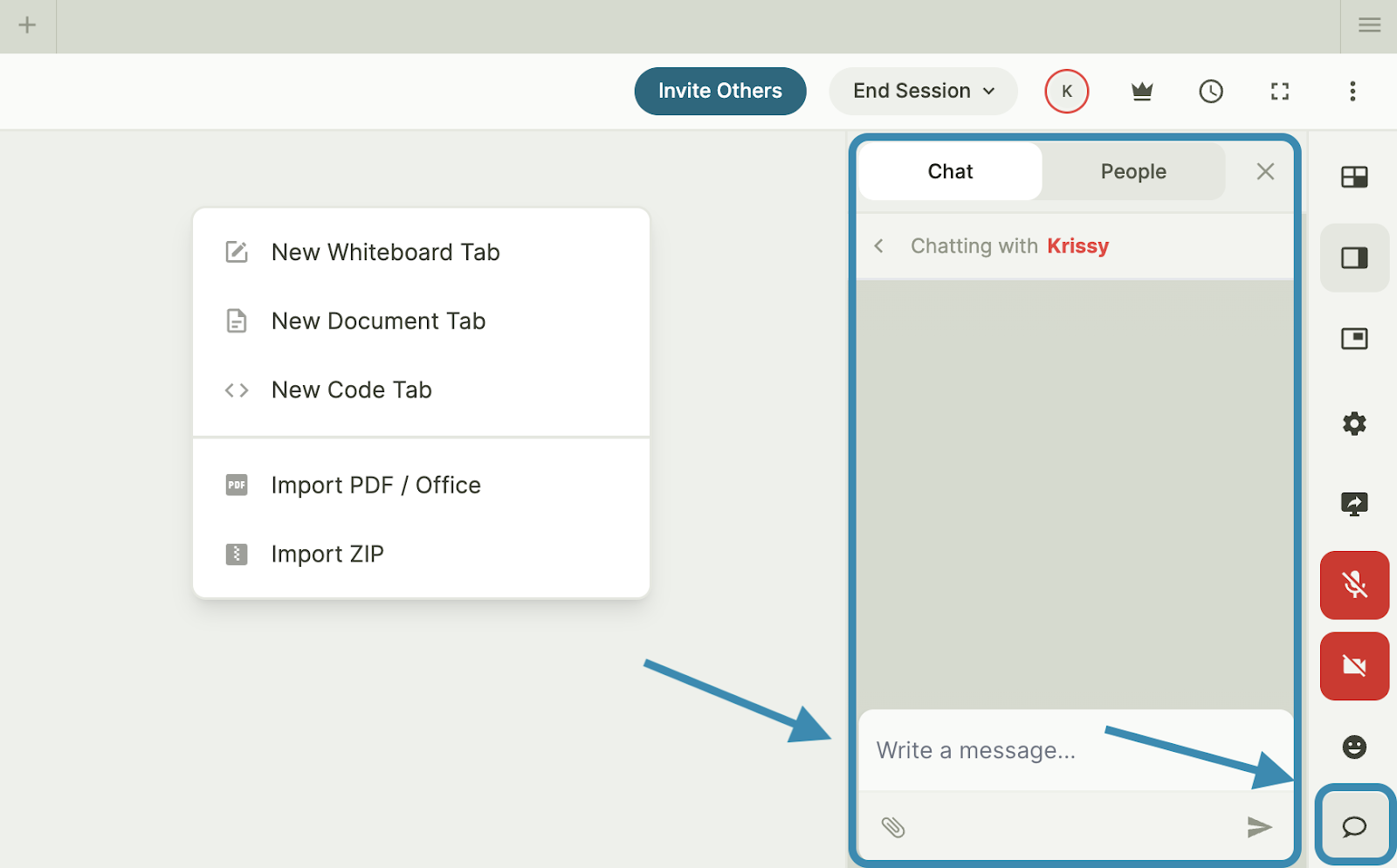The height and width of the screenshot is (868, 1397).
Task: Turn the camera back on
Action: (x=1354, y=665)
